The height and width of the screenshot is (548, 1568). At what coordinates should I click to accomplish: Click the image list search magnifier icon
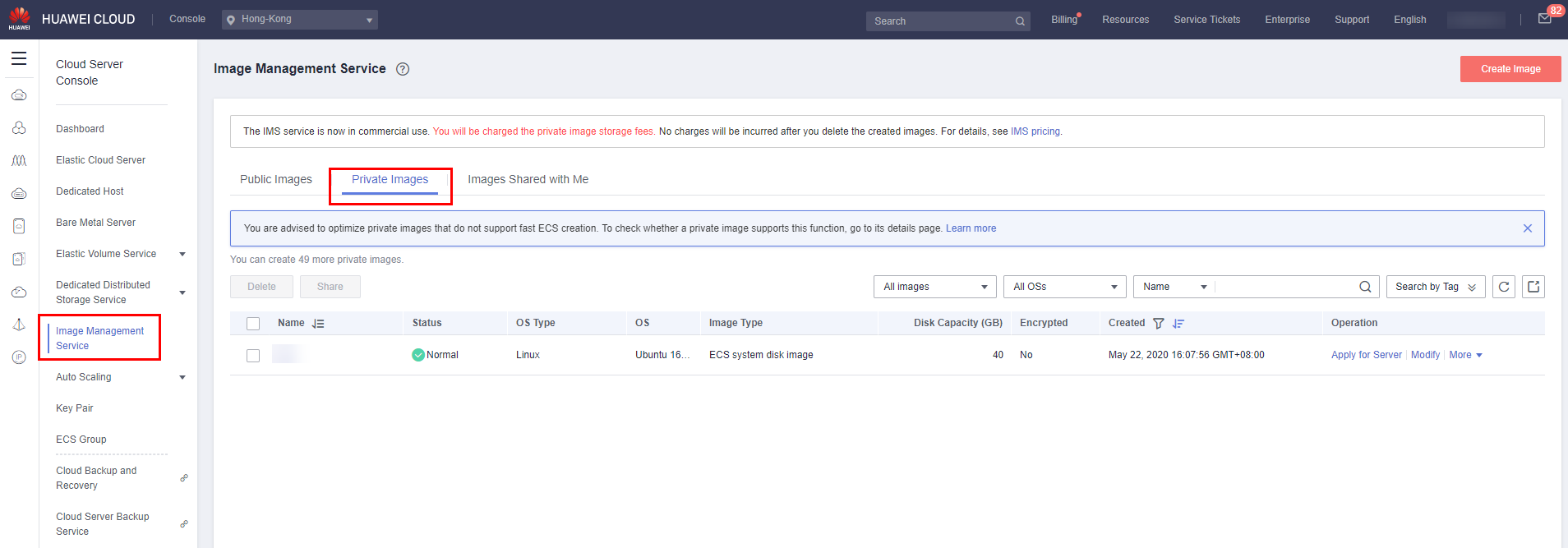coord(1365,287)
